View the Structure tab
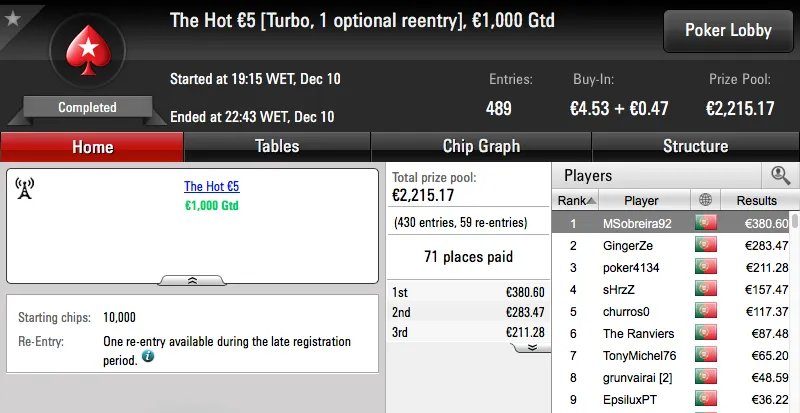Image resolution: width=800 pixels, height=413 pixels. 695,146
